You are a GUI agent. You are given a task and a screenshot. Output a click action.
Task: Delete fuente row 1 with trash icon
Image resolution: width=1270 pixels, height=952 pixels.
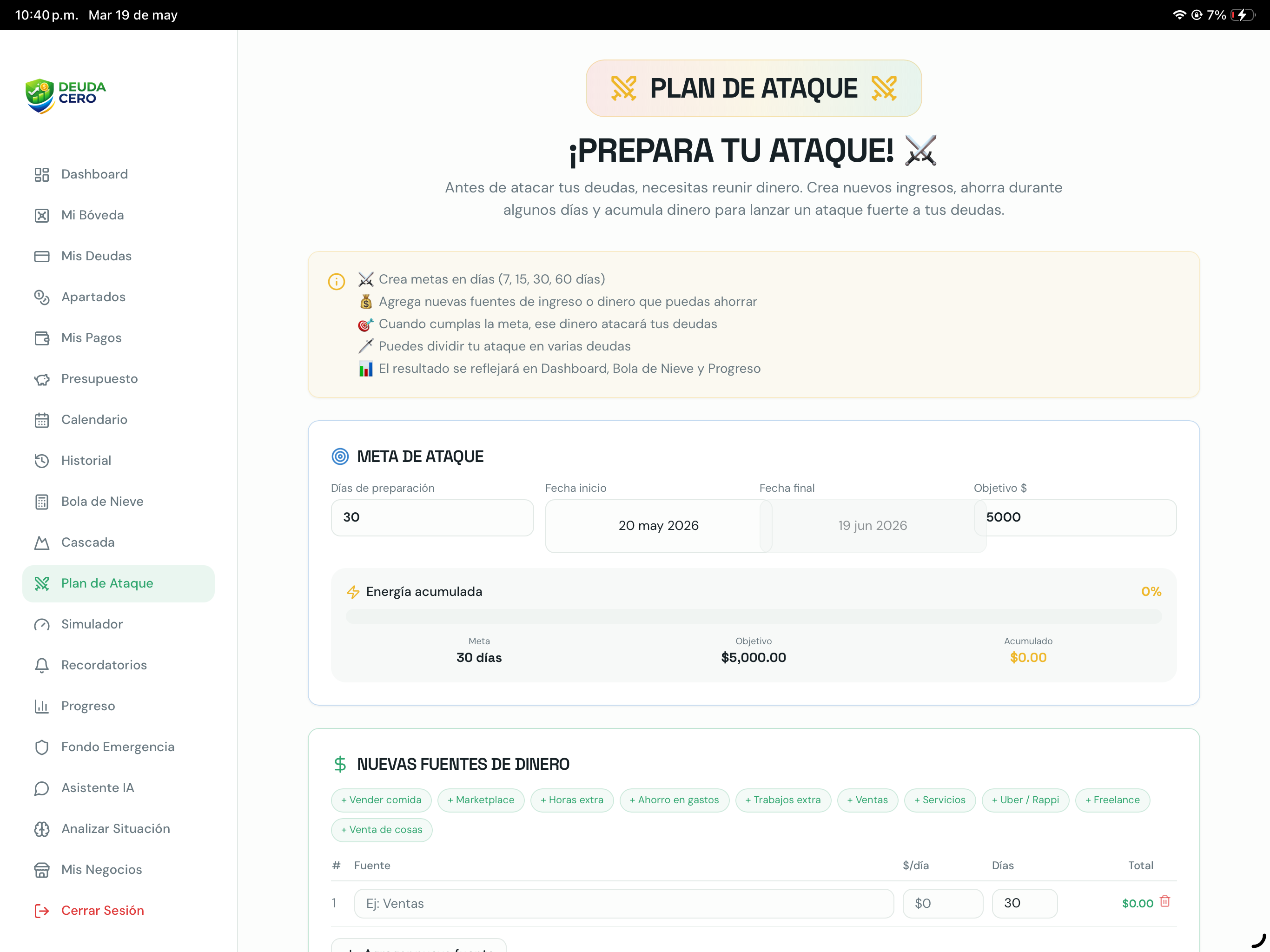pos(1164,901)
